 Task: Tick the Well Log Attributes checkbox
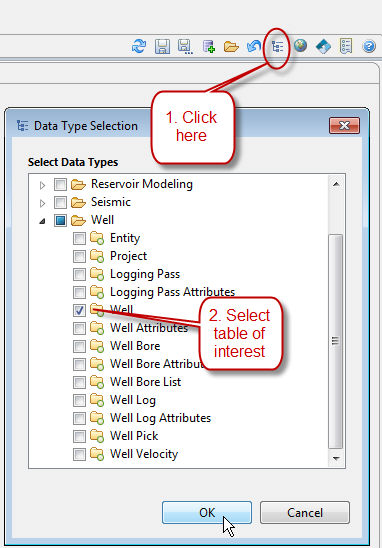pos(79,418)
